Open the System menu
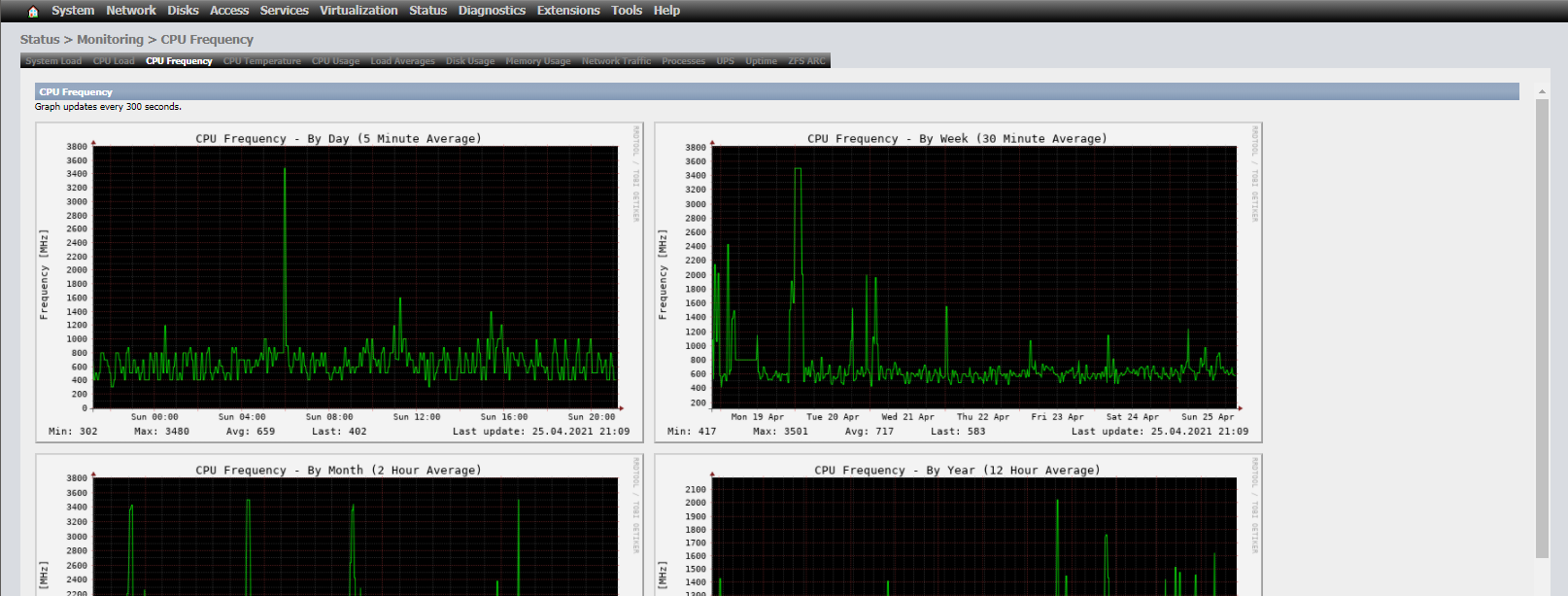The width and height of the screenshot is (1568, 596). click(x=73, y=11)
